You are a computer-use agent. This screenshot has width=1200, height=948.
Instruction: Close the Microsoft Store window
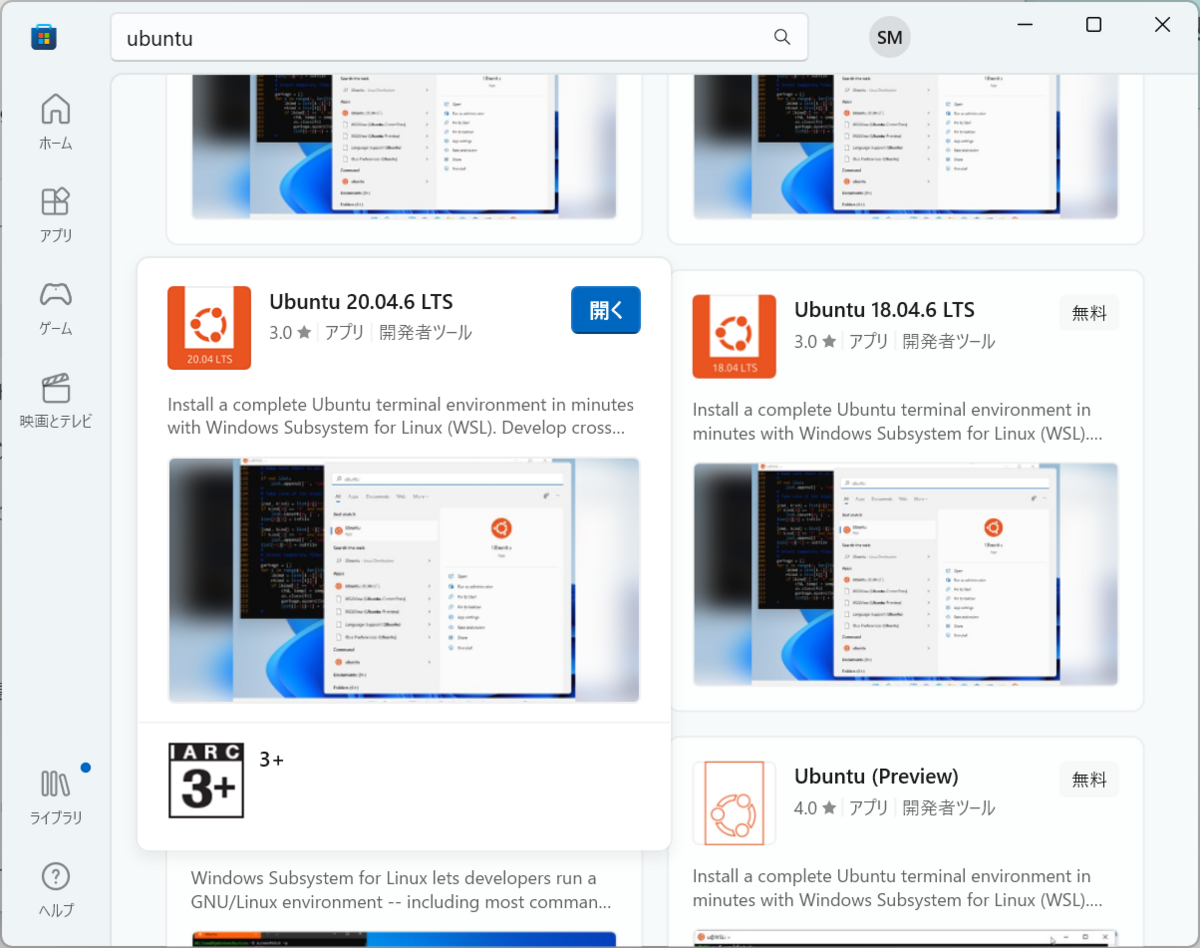[1162, 25]
